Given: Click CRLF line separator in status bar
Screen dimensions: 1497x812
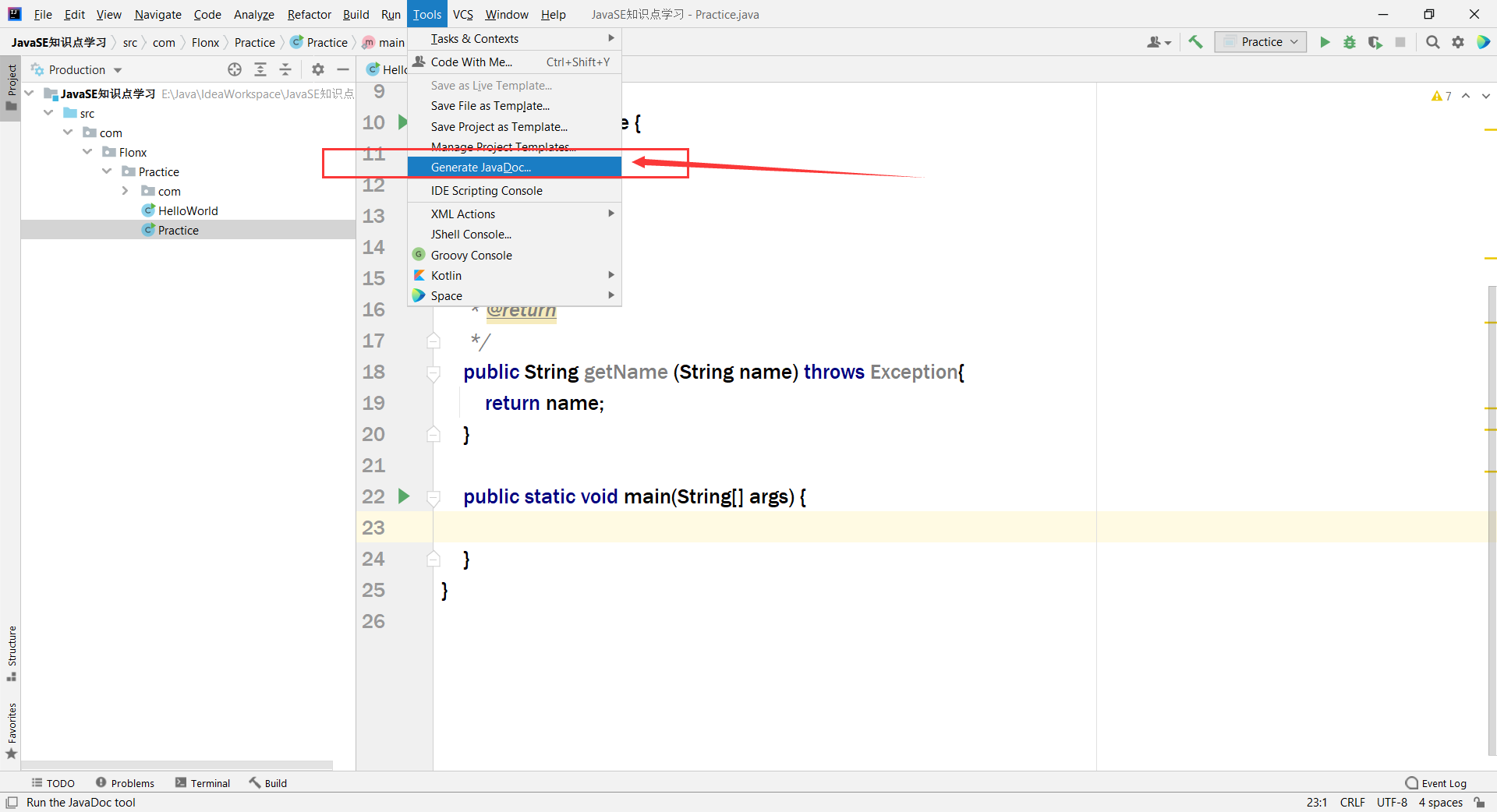Looking at the screenshot, I should [1352, 803].
